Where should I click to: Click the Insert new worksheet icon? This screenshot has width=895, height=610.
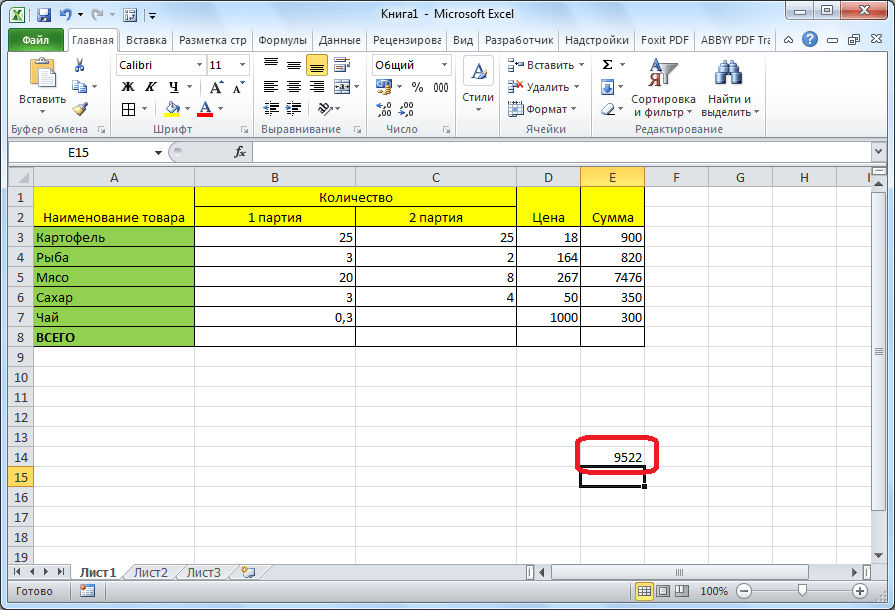click(x=247, y=573)
